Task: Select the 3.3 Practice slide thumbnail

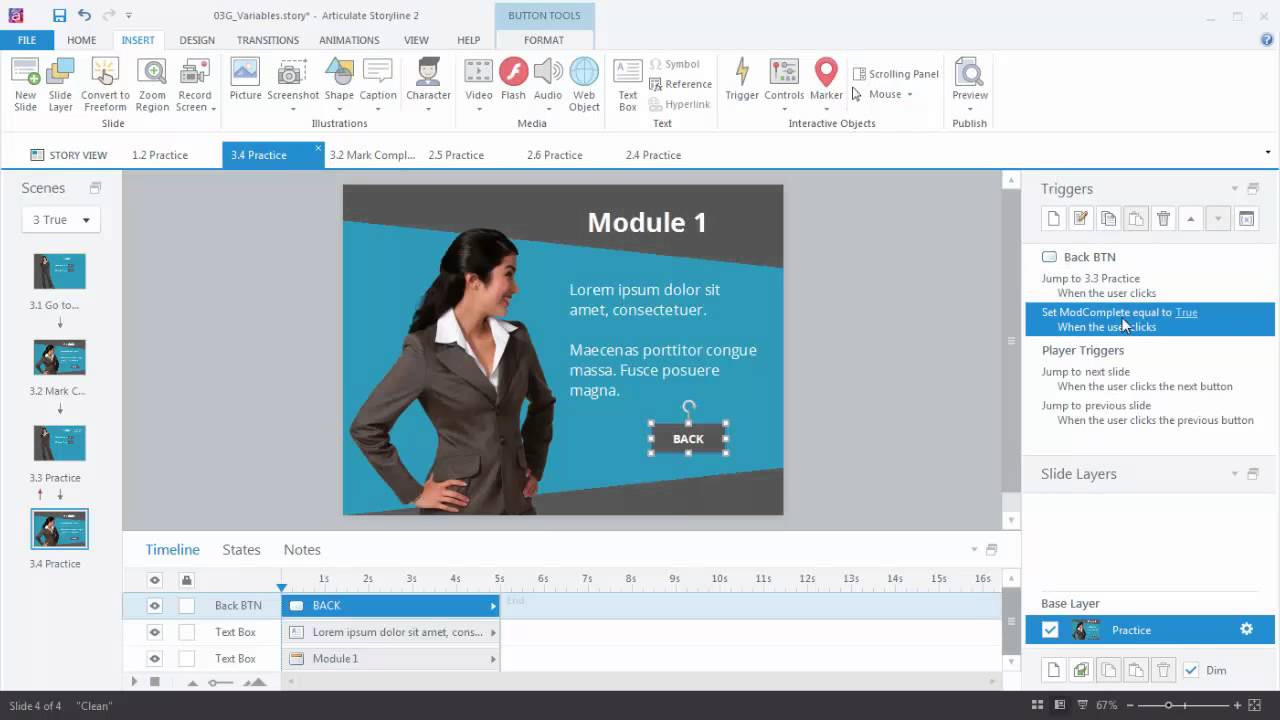Action: (59, 442)
